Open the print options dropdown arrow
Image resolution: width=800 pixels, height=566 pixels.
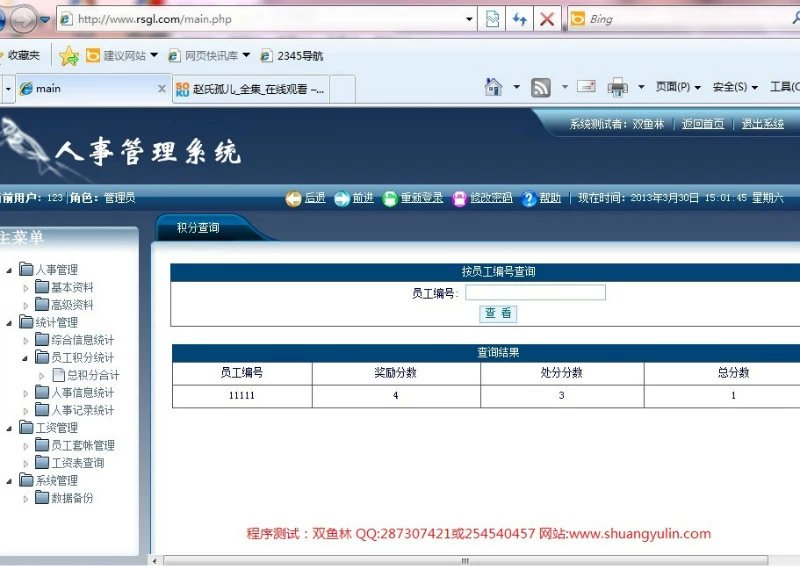click(641, 87)
